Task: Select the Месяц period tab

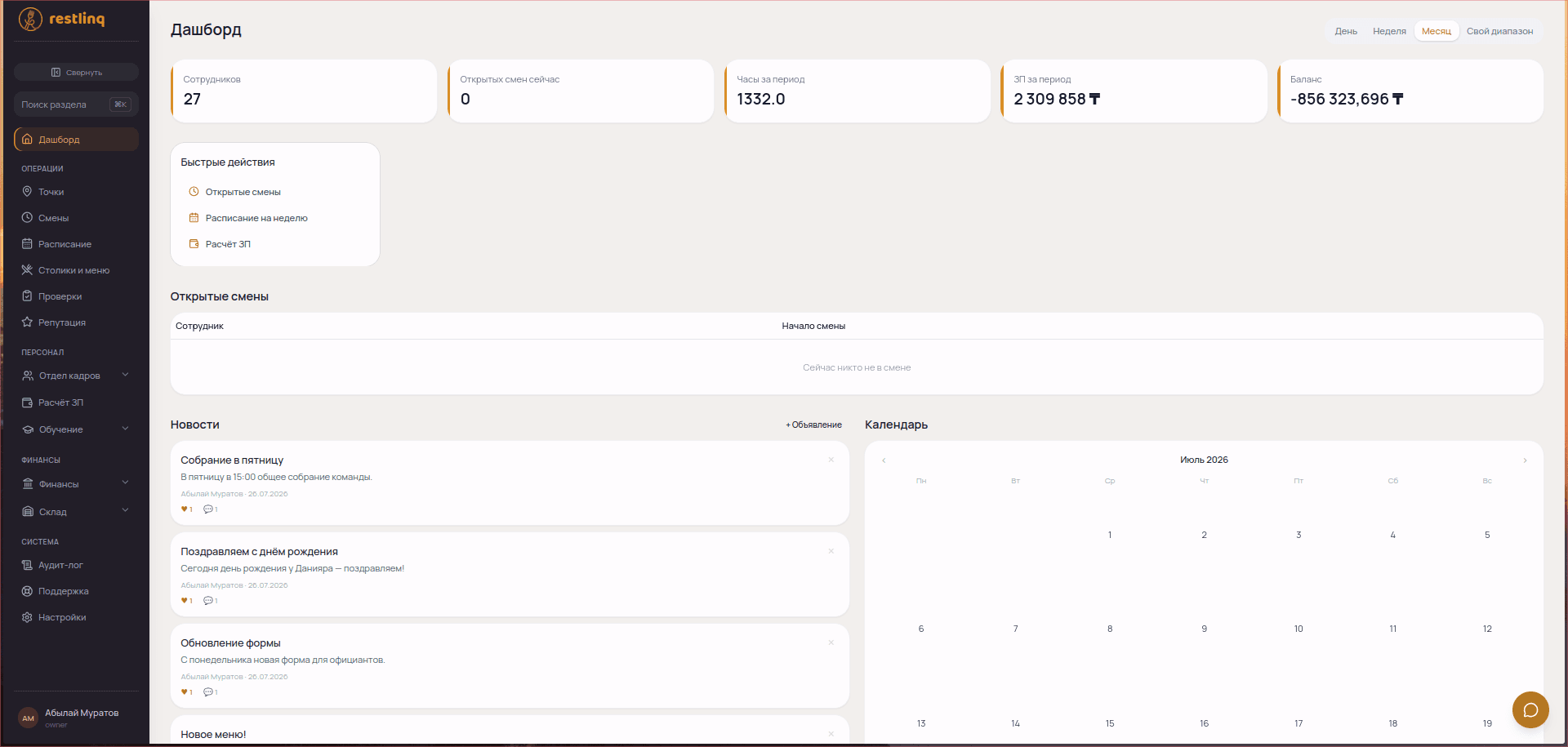Action: click(x=1437, y=31)
